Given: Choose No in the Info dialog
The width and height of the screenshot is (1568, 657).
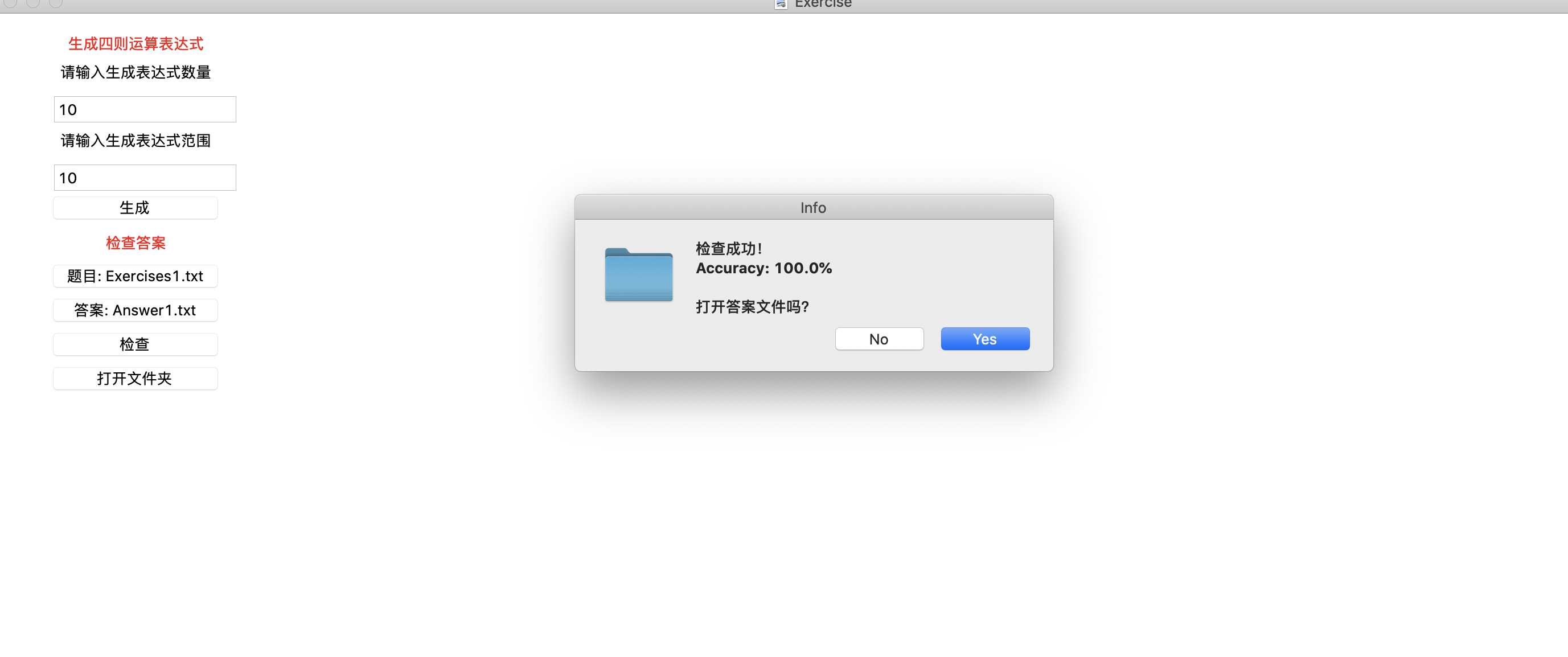Looking at the screenshot, I should point(879,339).
